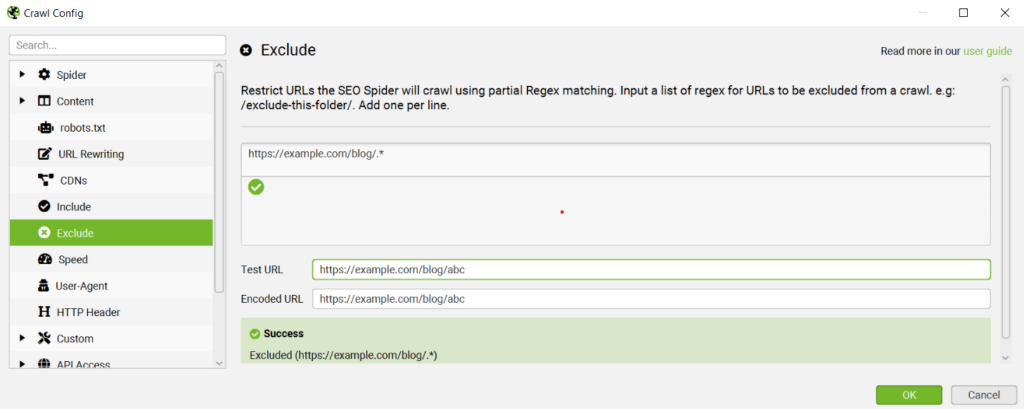Expand the Content tree section
Screen dimensions: 1024x409
[22, 101]
